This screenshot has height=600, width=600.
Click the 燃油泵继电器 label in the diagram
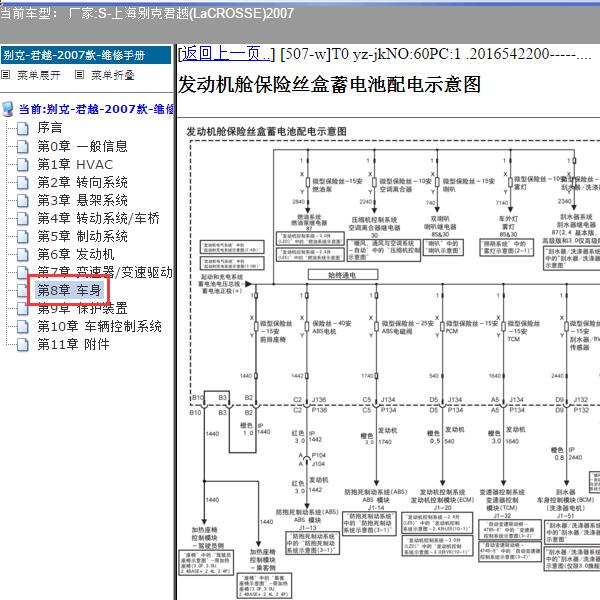309,223
